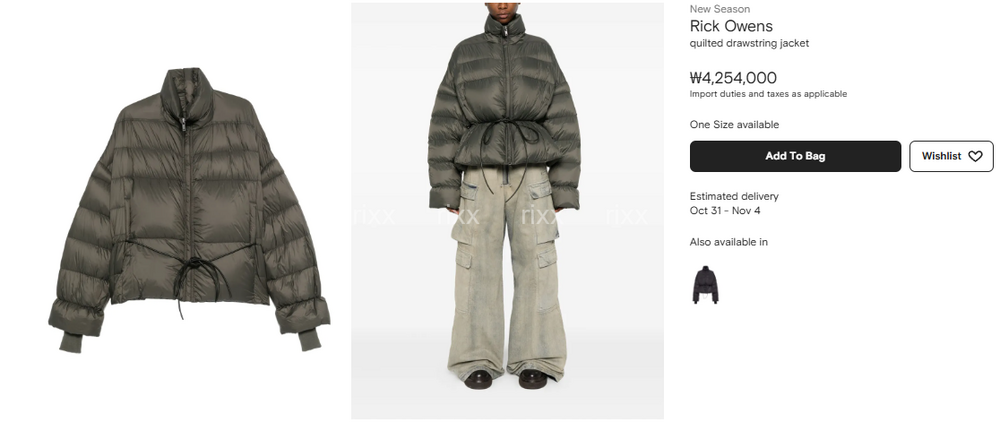
Task: Click the Oct 31 - Nov 4 date
Action: (725, 210)
